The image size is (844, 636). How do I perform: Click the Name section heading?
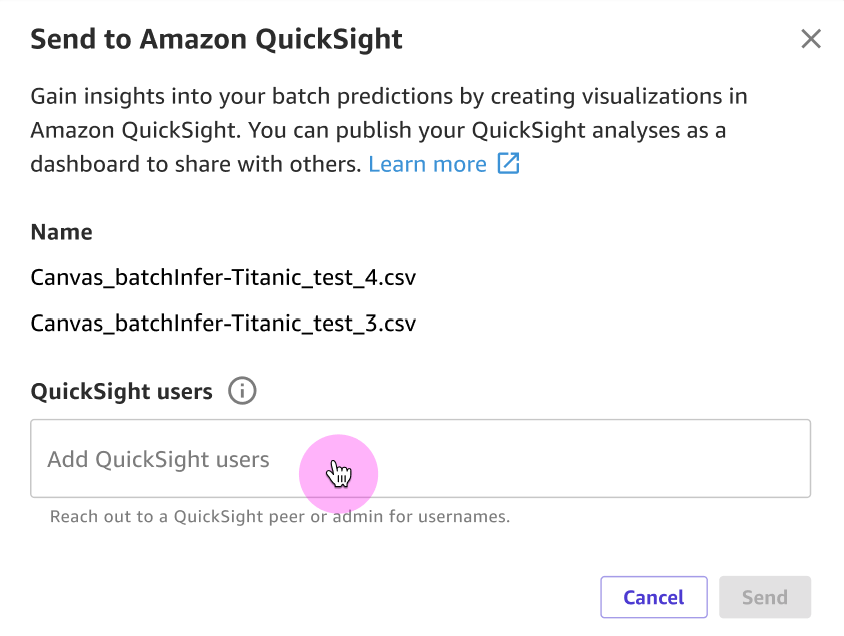(61, 231)
